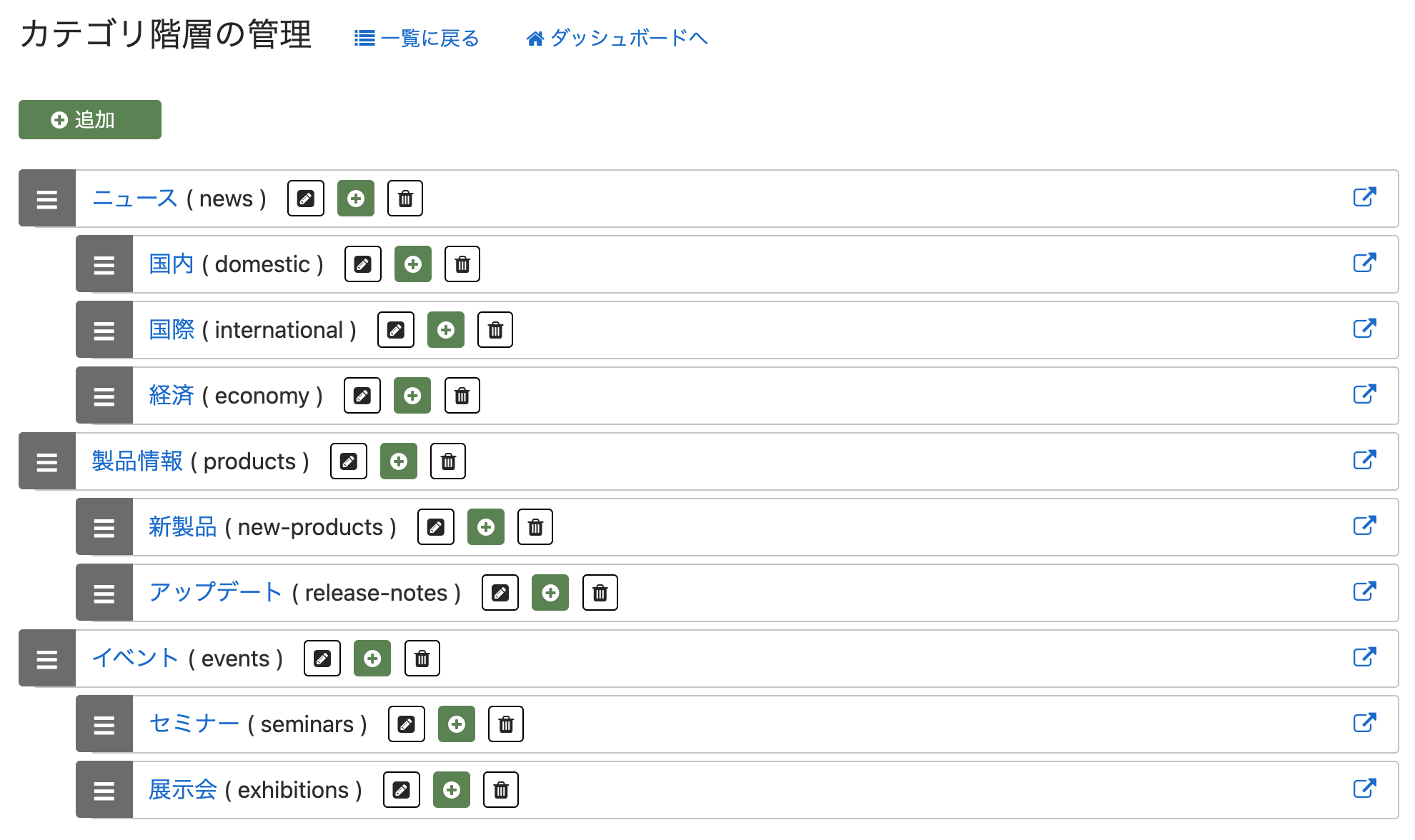This screenshot has height=840, width=1415.
Task: Select the drag handle of 製品情報 row
Action: [47, 461]
